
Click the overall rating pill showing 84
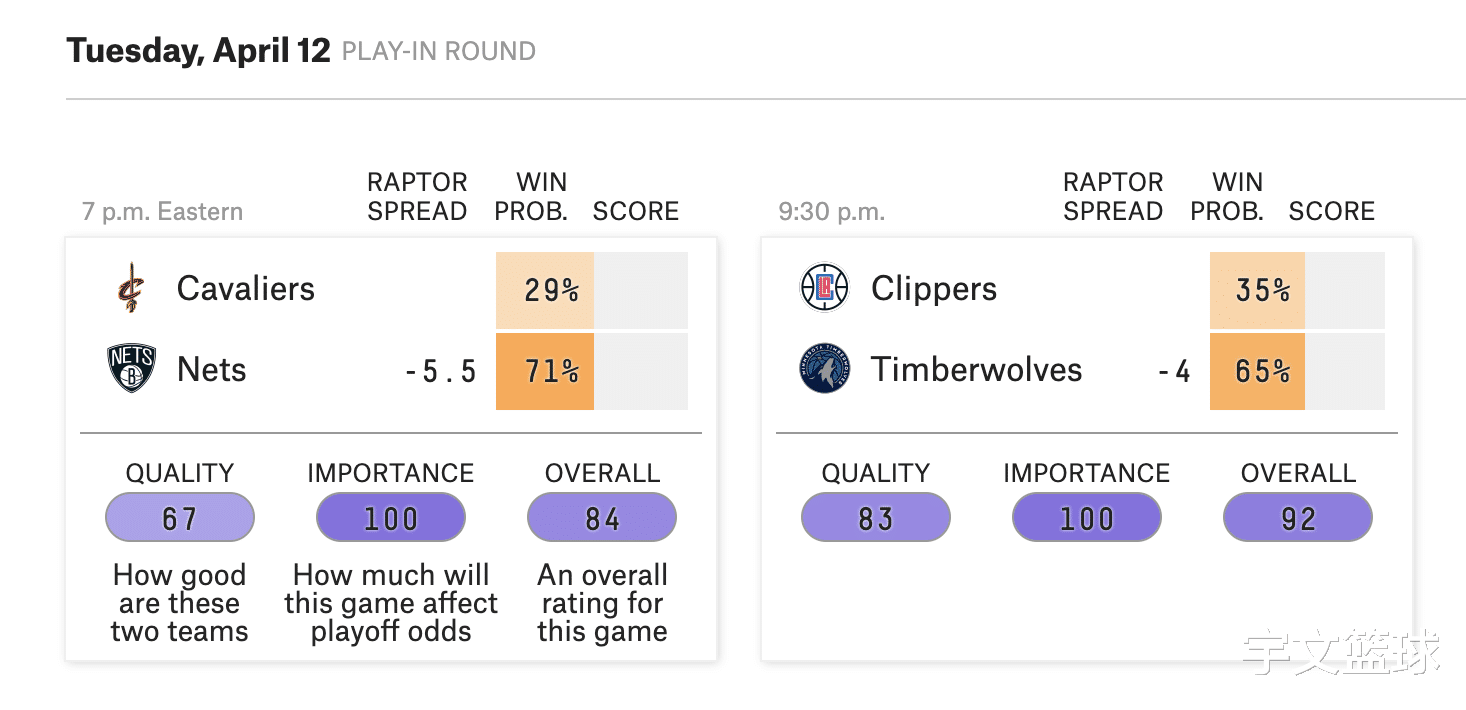[x=602, y=519]
